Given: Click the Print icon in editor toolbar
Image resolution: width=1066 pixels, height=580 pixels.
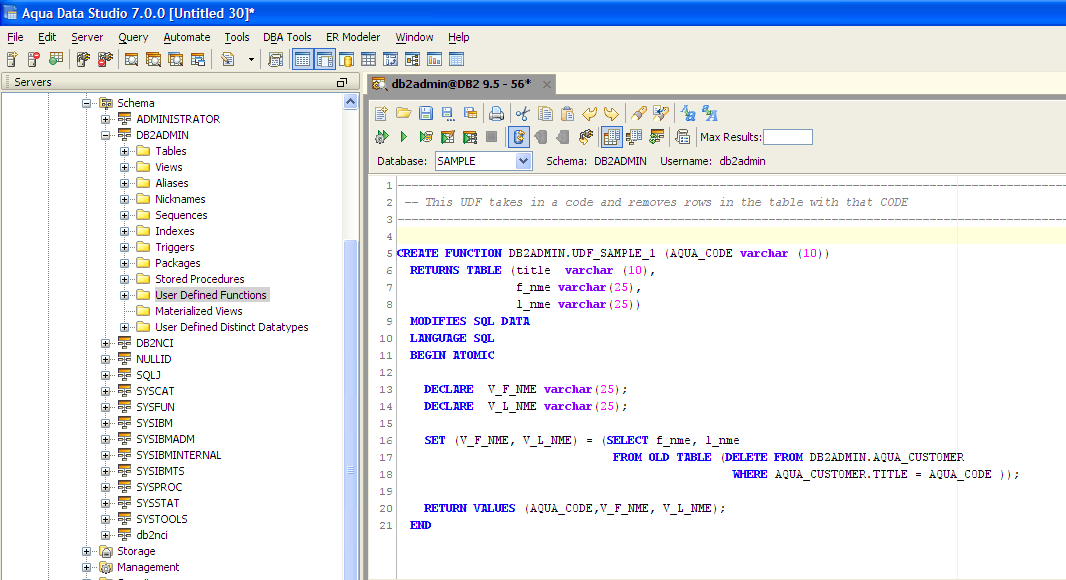Looking at the screenshot, I should point(496,113).
